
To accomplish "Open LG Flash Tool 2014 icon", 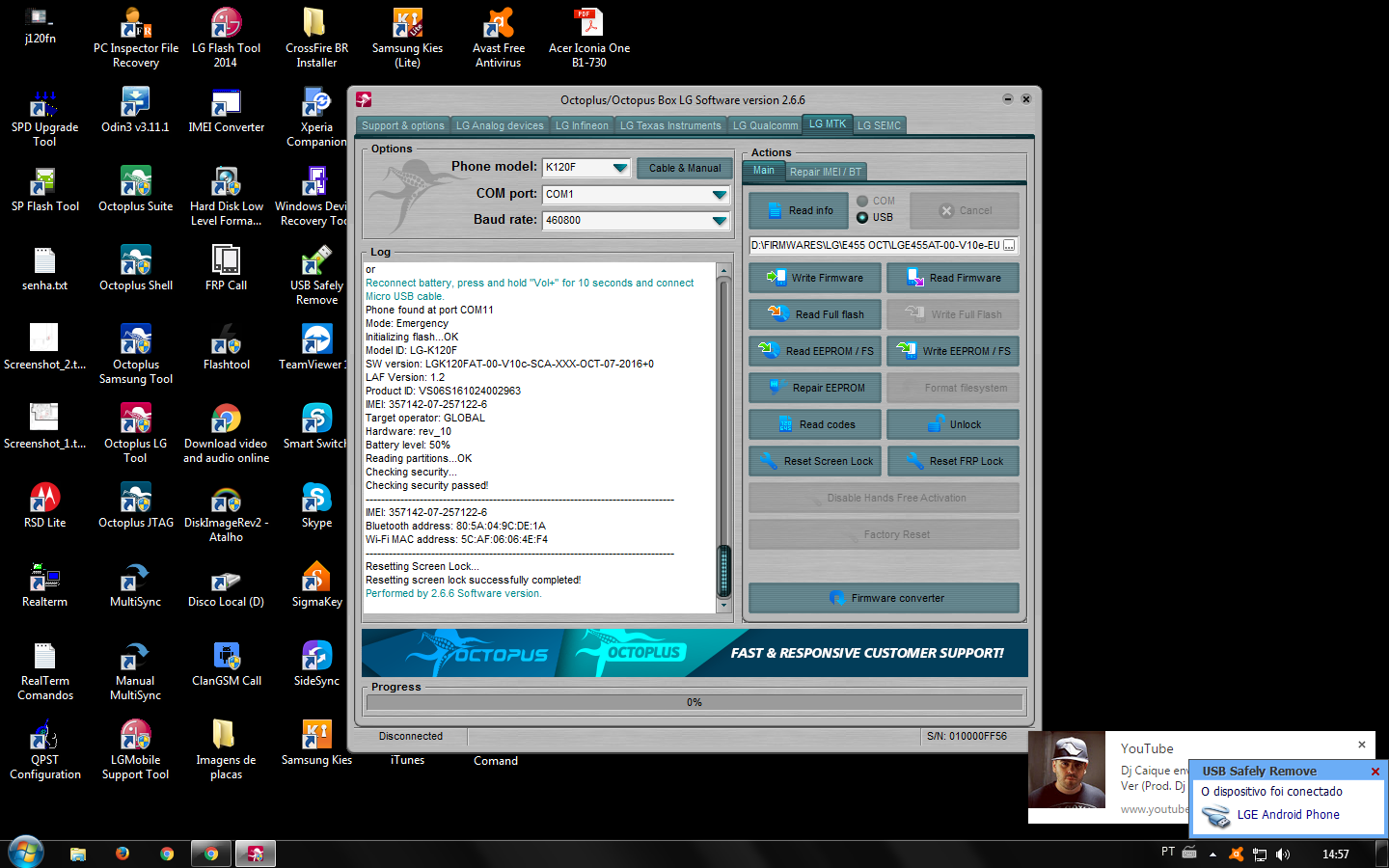I will coord(226,38).
